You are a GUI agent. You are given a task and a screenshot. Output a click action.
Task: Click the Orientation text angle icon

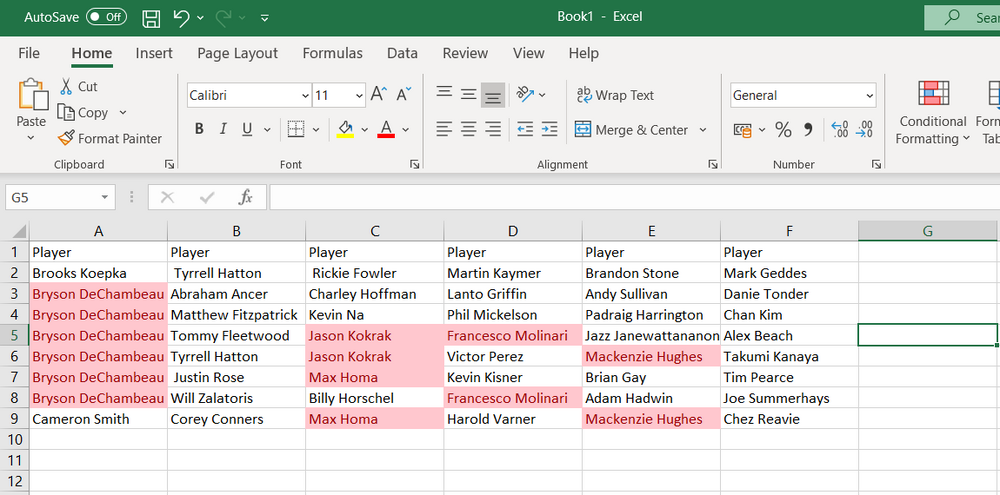tap(526, 94)
